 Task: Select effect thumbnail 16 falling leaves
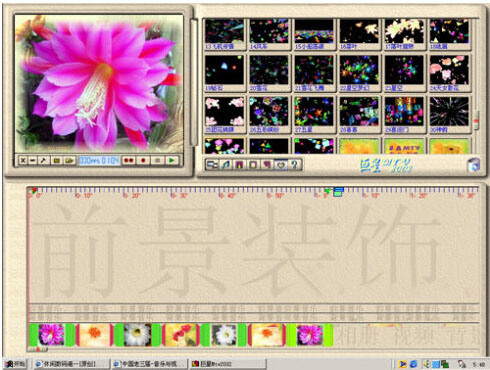point(359,34)
